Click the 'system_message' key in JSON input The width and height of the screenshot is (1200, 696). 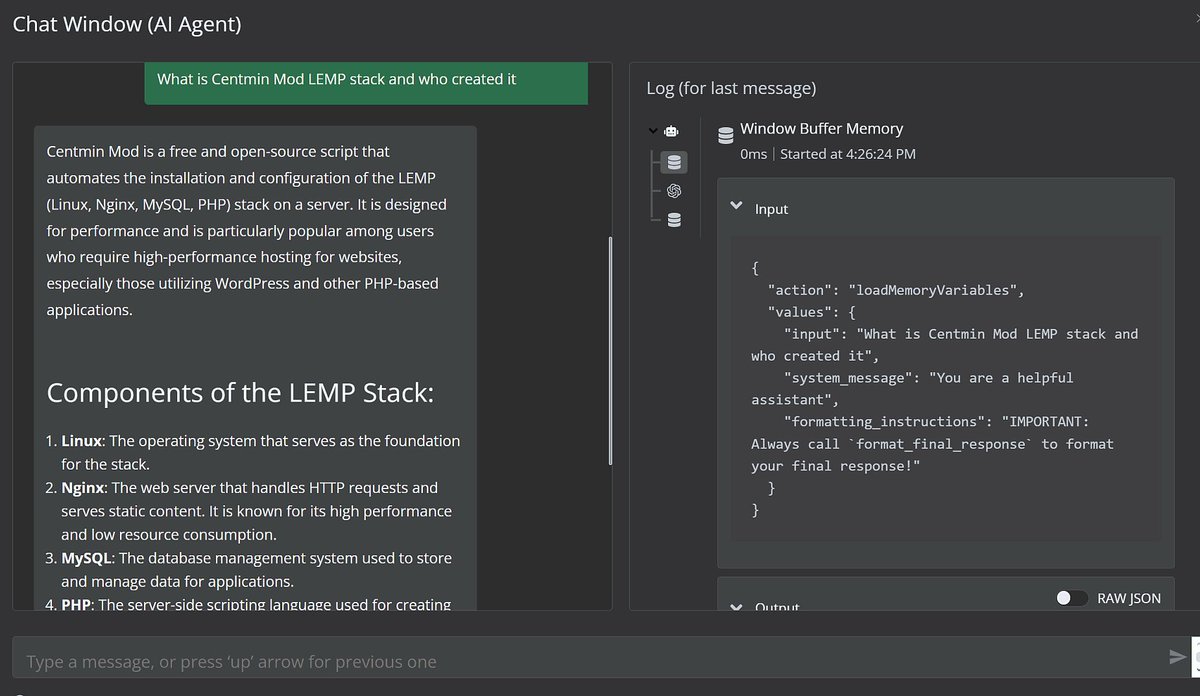pos(848,378)
